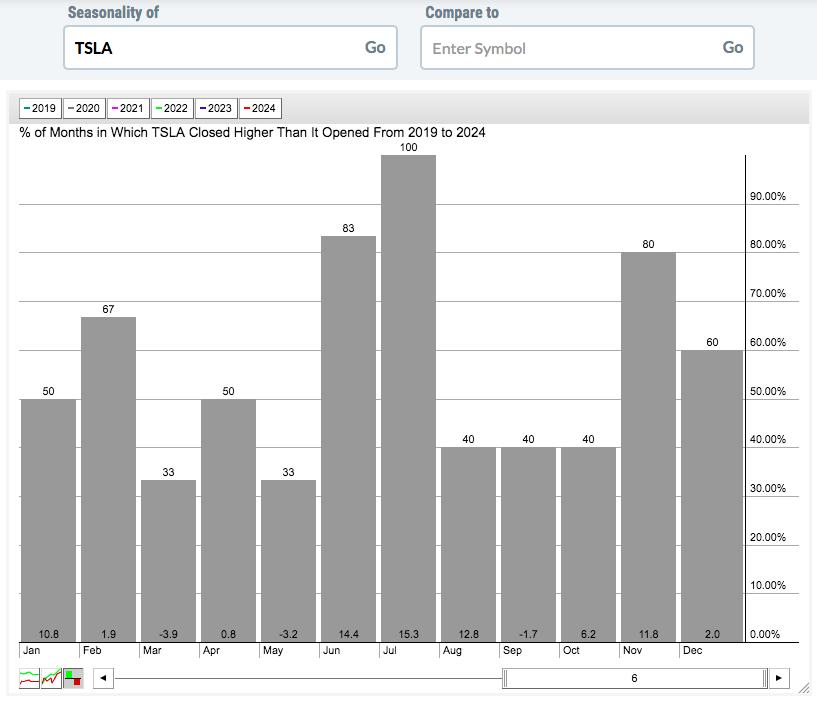Image resolution: width=817 pixels, height=702 pixels.
Task: Toggle the 2023 year legend
Action: [216, 108]
